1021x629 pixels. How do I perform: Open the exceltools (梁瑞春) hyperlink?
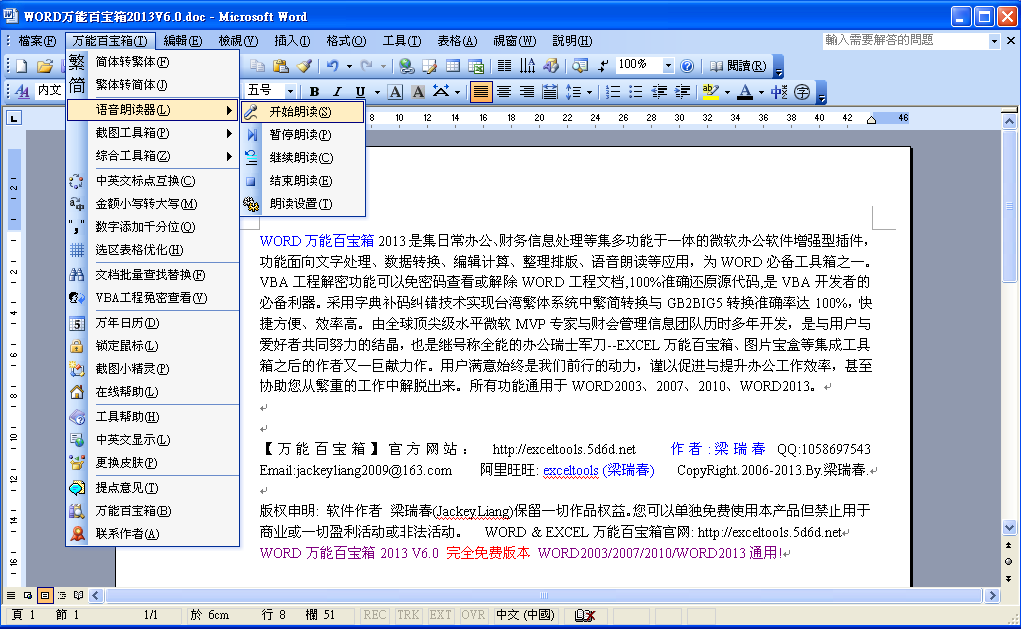tap(598, 470)
